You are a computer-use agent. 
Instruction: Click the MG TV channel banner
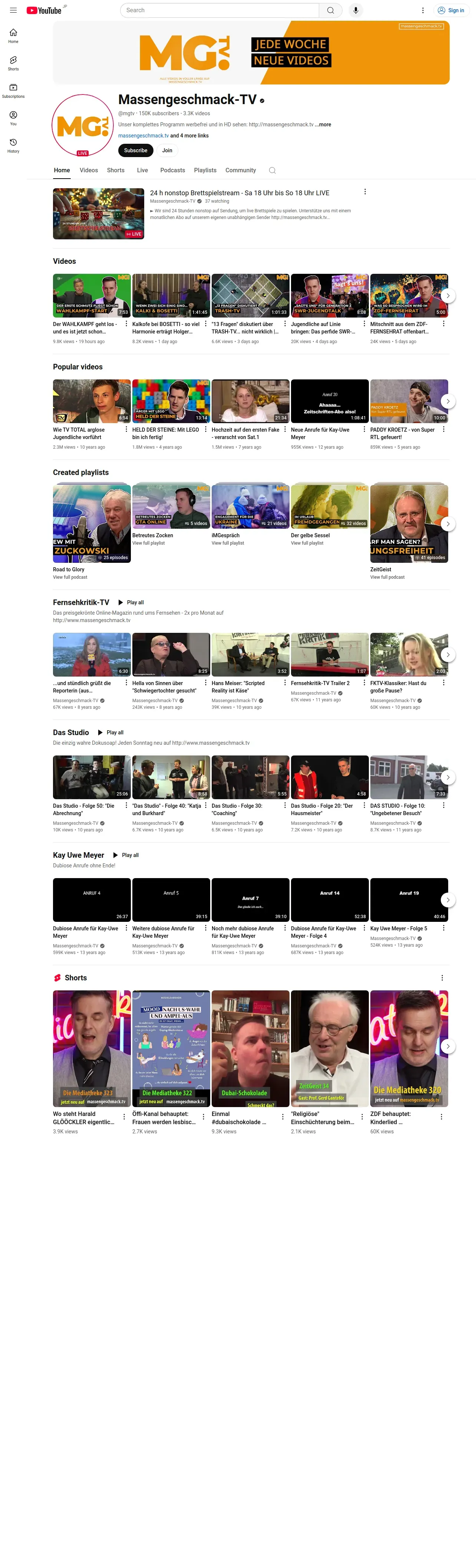(x=251, y=53)
